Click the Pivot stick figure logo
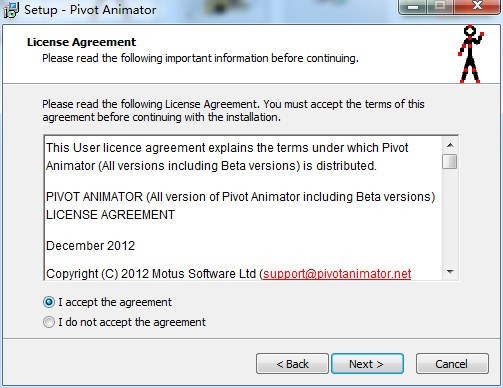The height and width of the screenshot is (388, 503). click(x=470, y=54)
